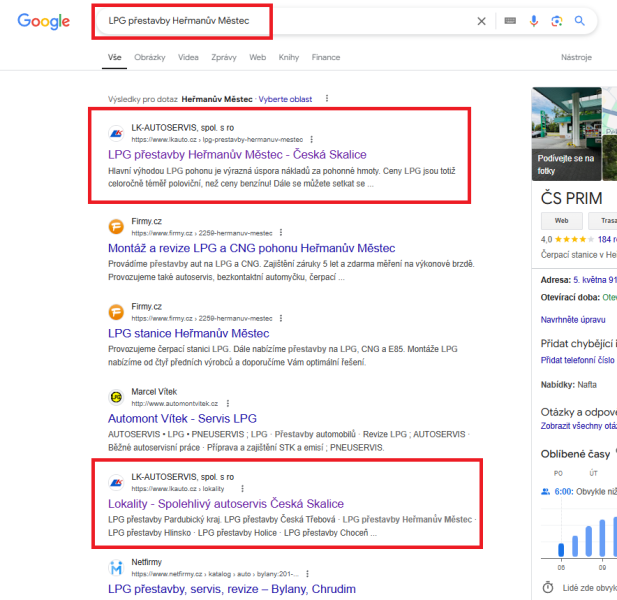This screenshot has width=617, height=600.
Task: Switch to the Obrázky tab
Action: point(150,57)
